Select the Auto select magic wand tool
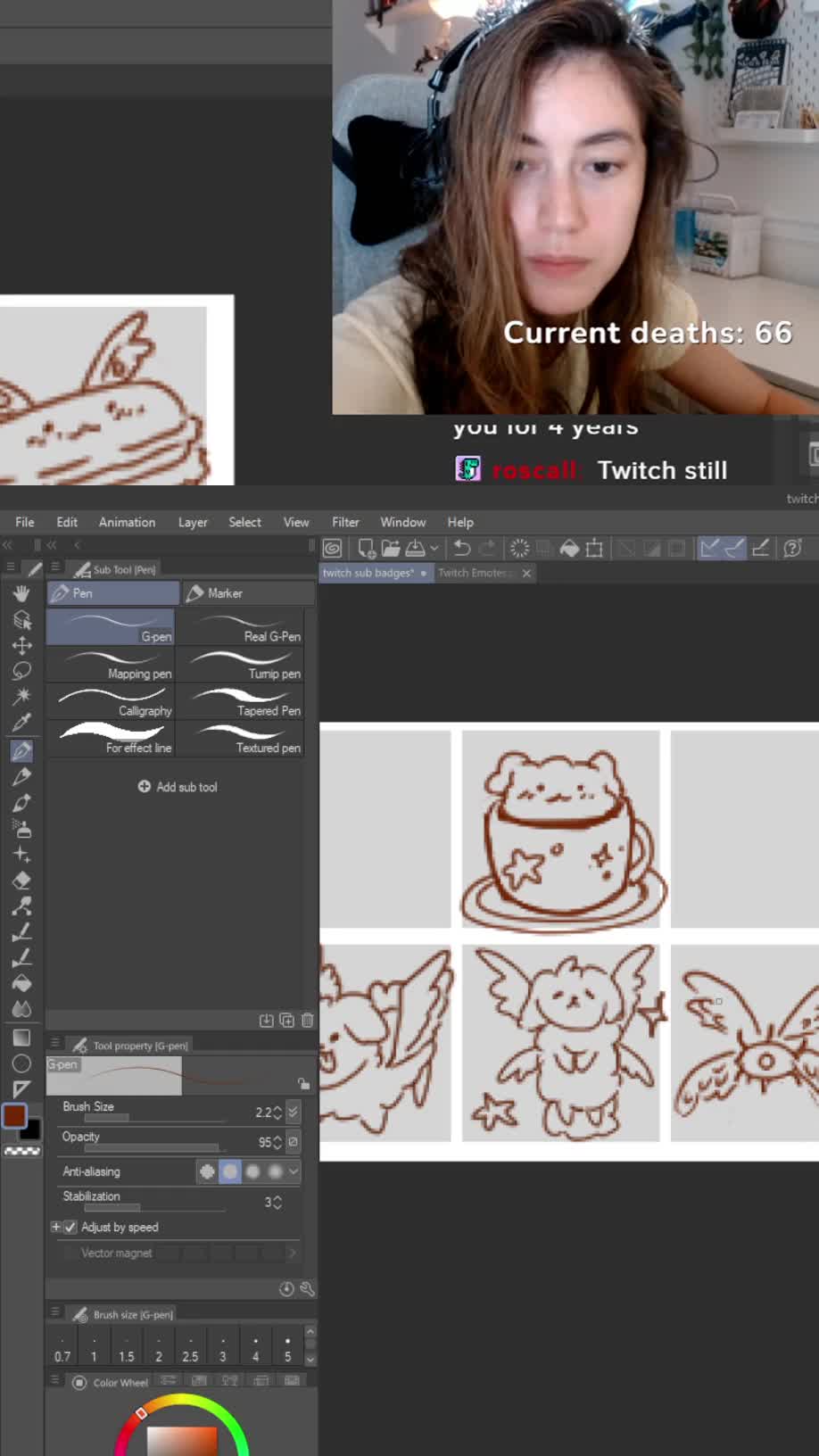This screenshot has width=819, height=1456. click(x=22, y=697)
